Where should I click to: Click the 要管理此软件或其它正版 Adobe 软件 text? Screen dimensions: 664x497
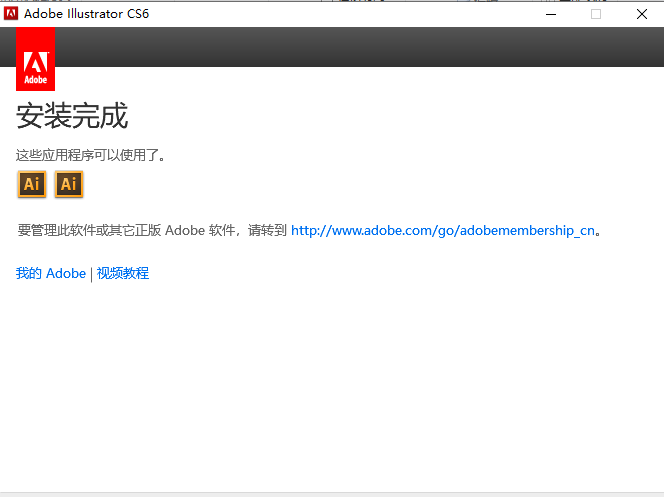coord(126,230)
